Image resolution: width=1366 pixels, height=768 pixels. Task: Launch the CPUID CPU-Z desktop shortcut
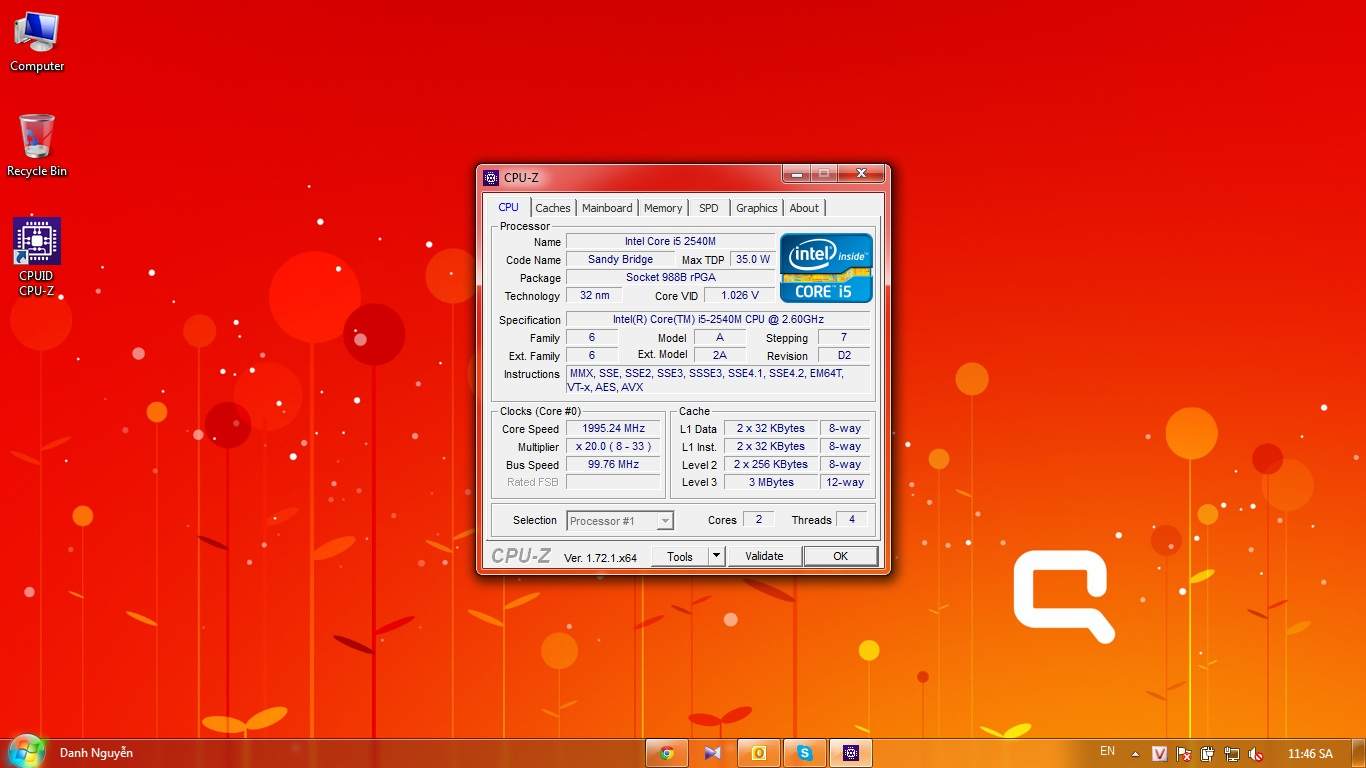[37, 257]
